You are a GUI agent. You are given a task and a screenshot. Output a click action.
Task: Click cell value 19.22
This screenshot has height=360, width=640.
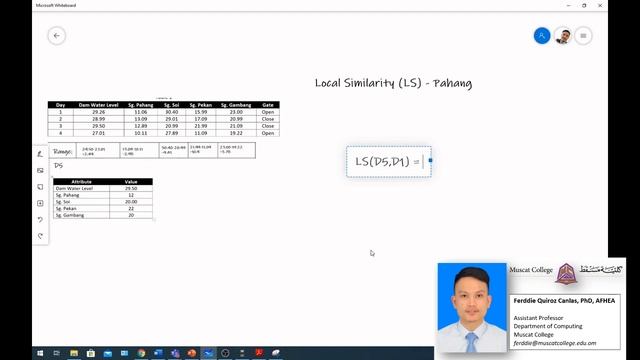pos(236,133)
